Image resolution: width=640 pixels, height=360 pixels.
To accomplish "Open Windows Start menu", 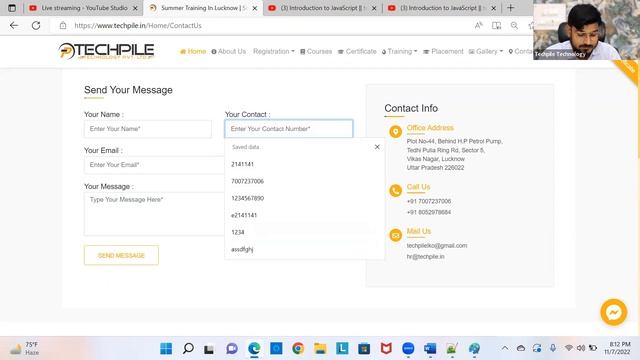I will coord(166,349).
